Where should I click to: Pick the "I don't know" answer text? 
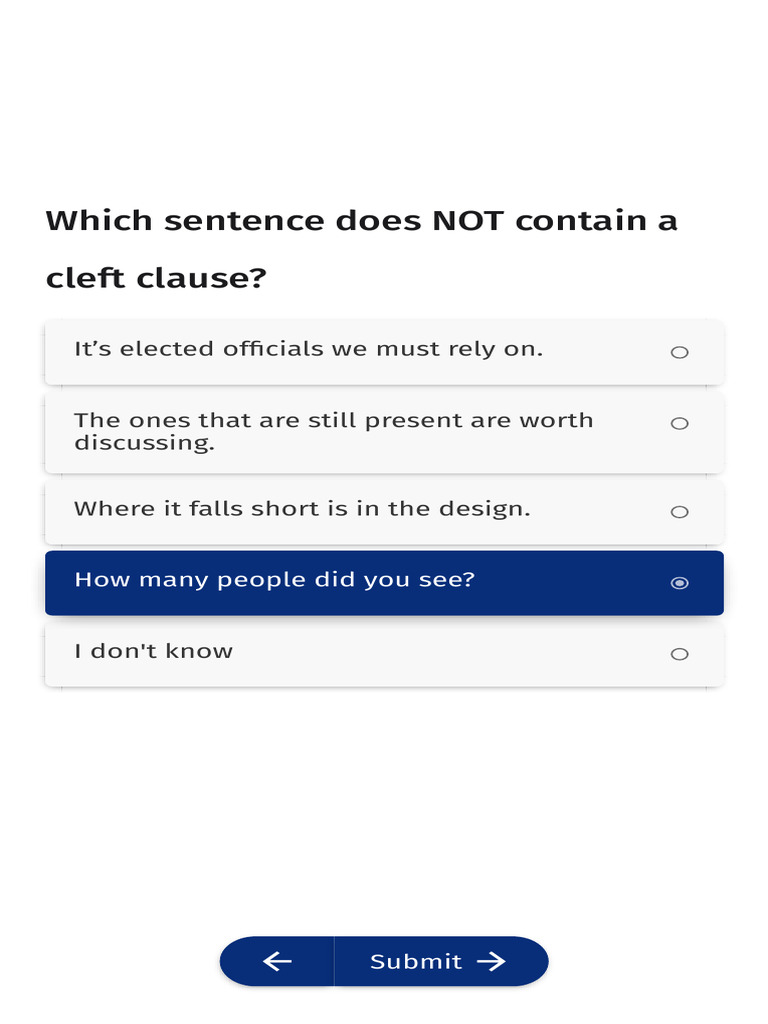[153, 651]
